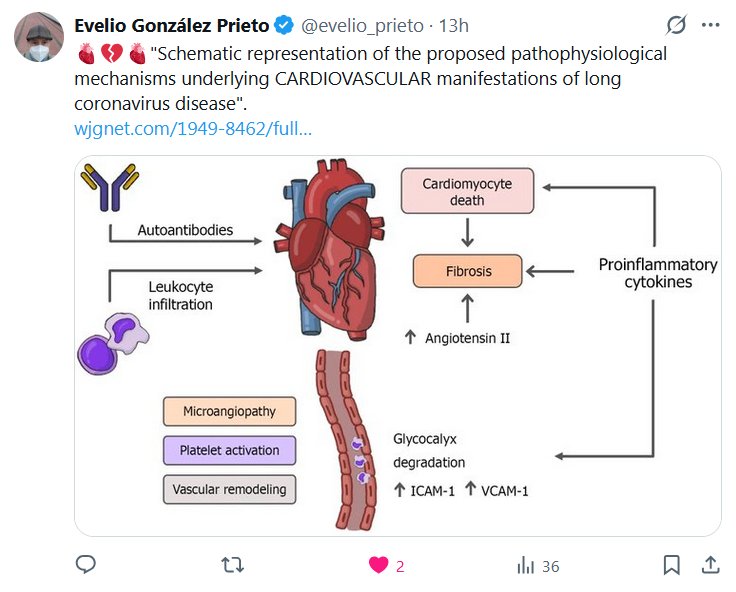Image resolution: width=736 pixels, height=592 pixels.
Task: Toggle the red heart like button
Action: (x=378, y=565)
